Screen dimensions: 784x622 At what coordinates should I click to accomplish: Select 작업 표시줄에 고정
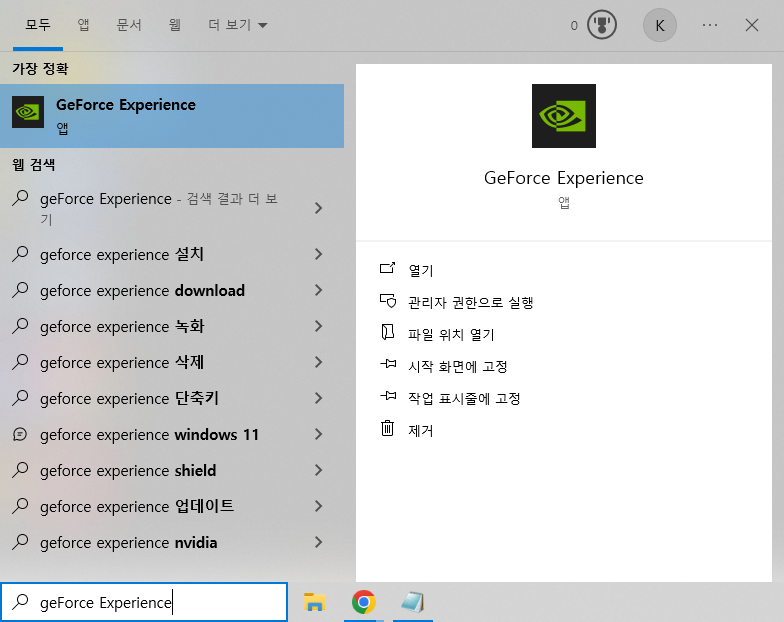click(464, 398)
